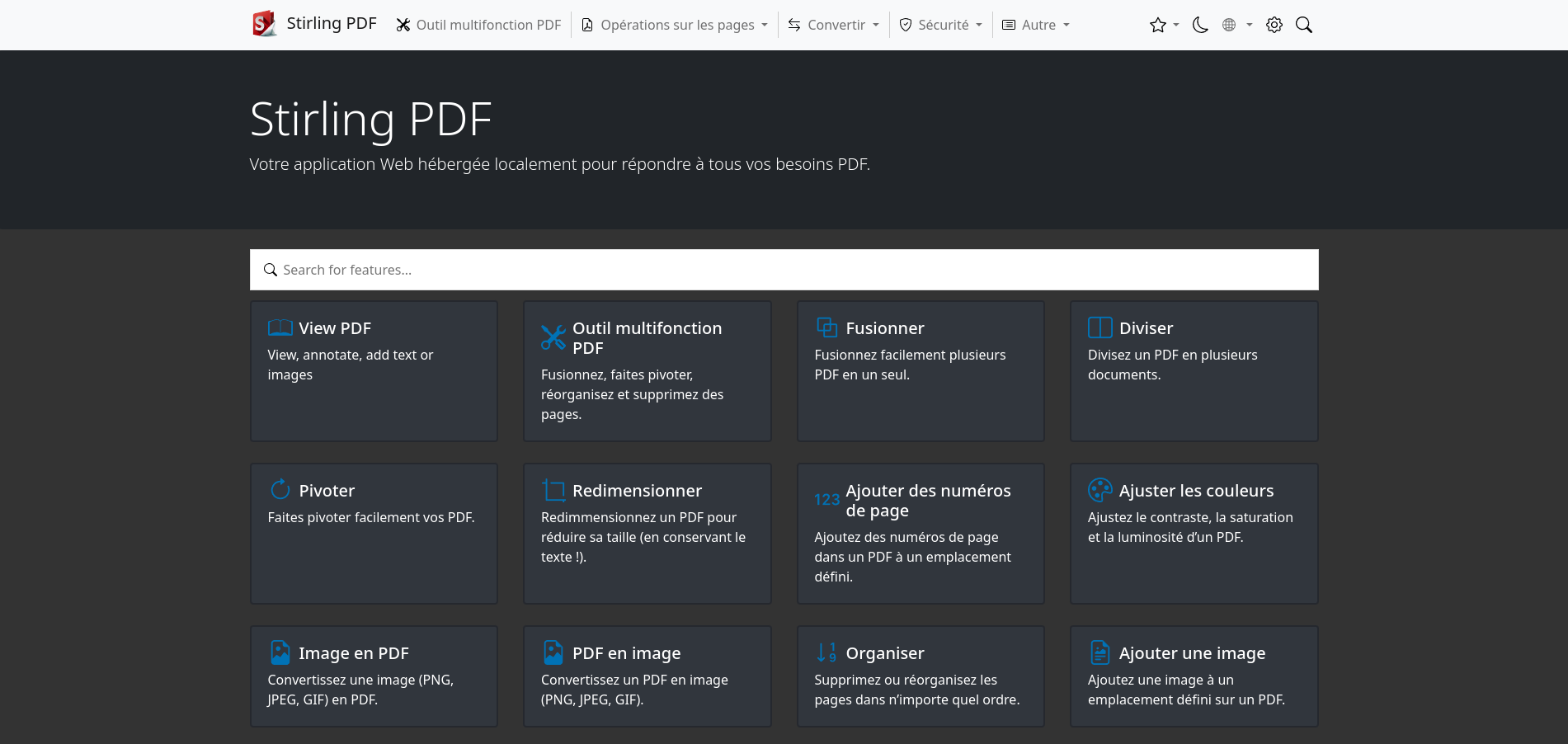Open the Ajouter une image card

[x=1194, y=676]
